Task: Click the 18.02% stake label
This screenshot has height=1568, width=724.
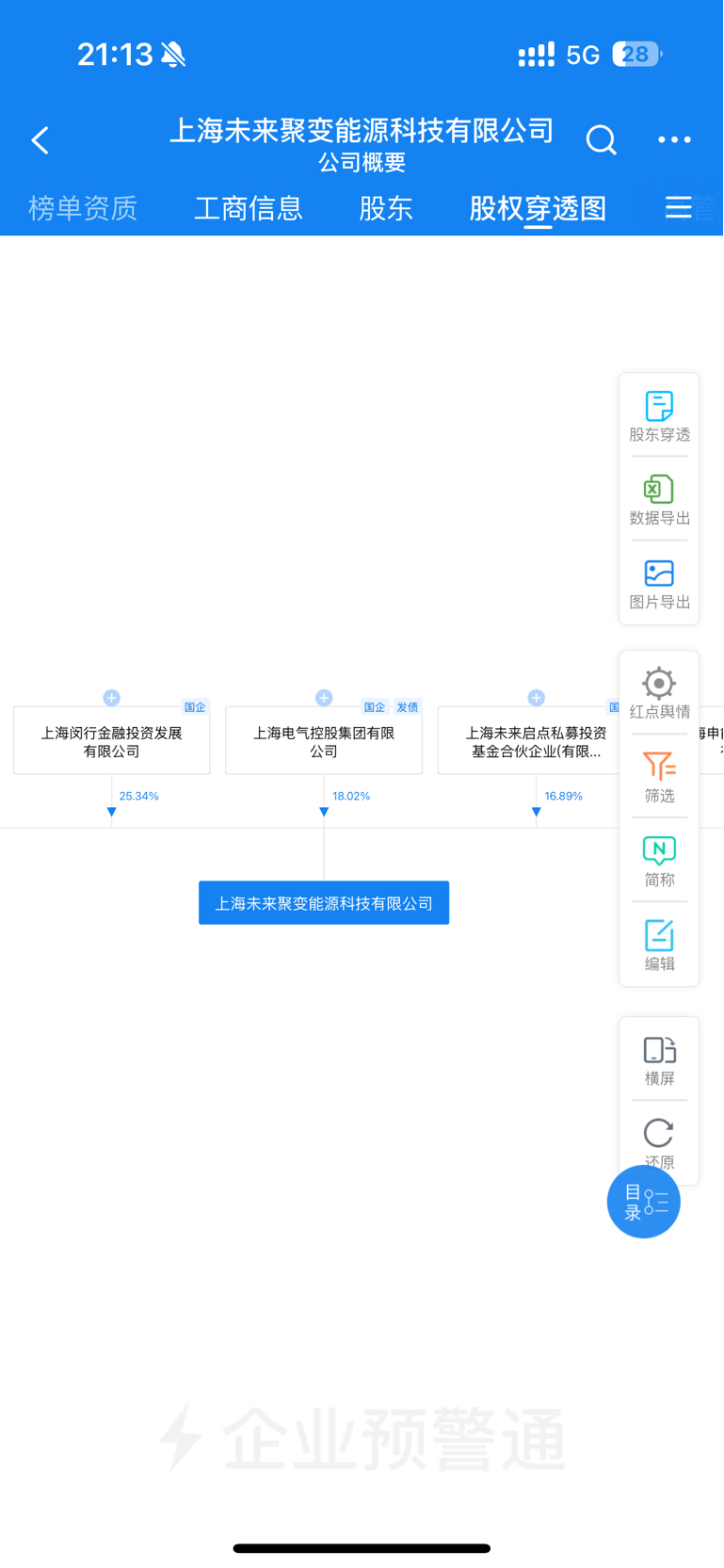Action: point(351,796)
